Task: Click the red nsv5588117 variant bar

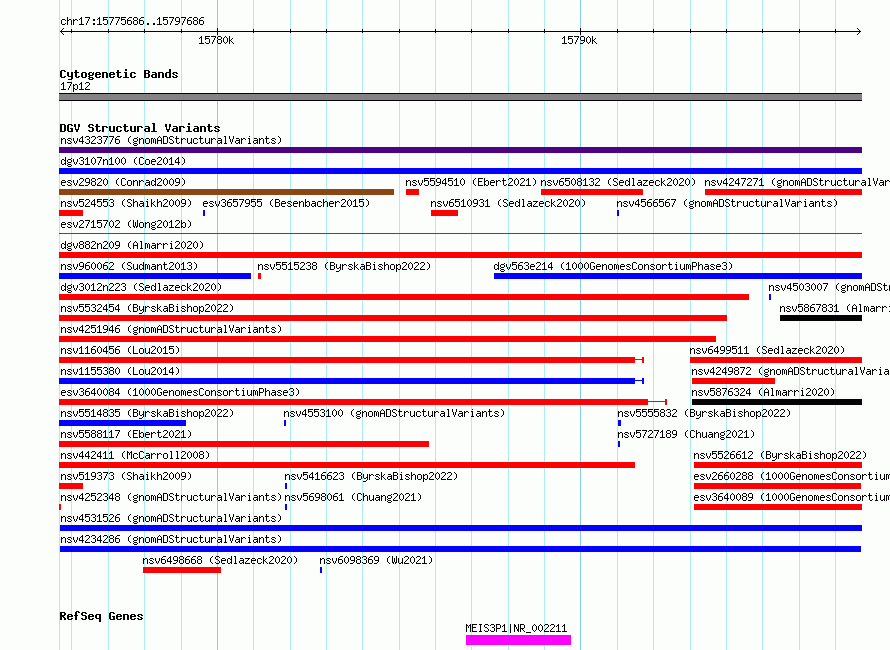Action: coord(244,444)
